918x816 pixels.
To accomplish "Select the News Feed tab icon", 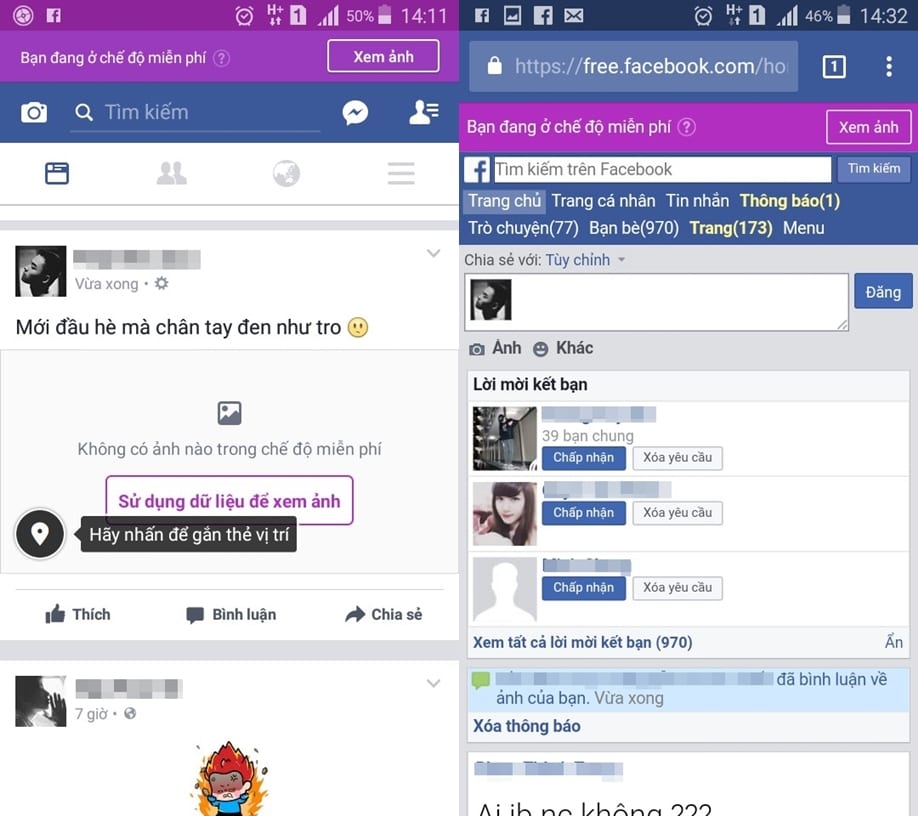I will coord(57,173).
